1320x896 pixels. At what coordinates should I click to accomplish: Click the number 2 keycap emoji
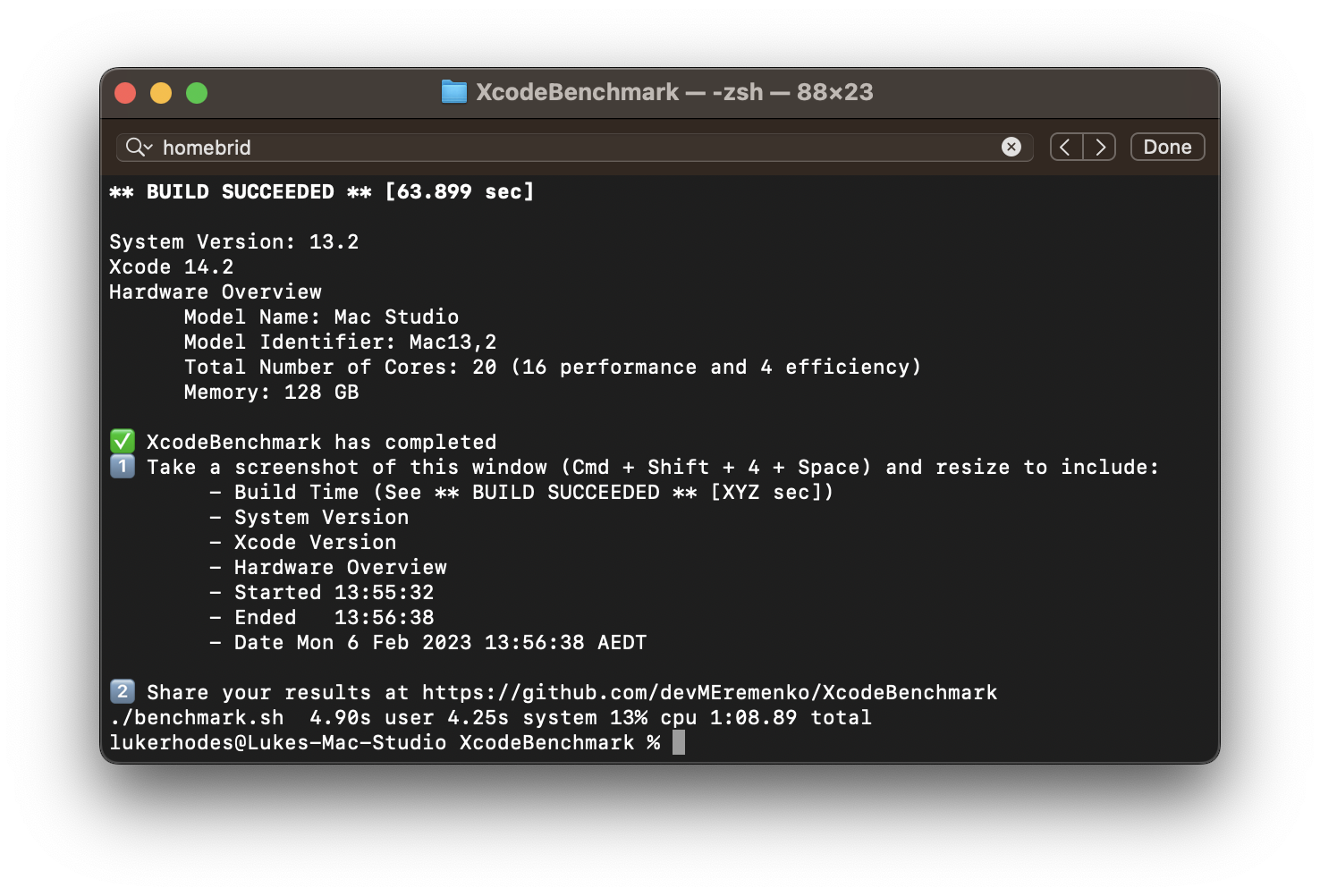(123, 691)
